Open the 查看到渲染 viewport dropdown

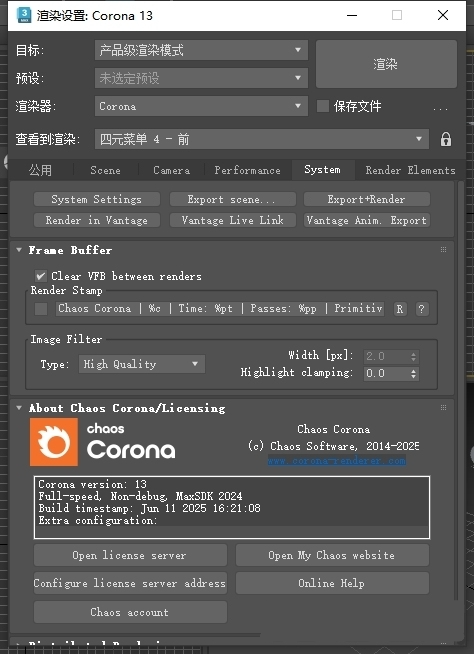[x=262, y=139]
